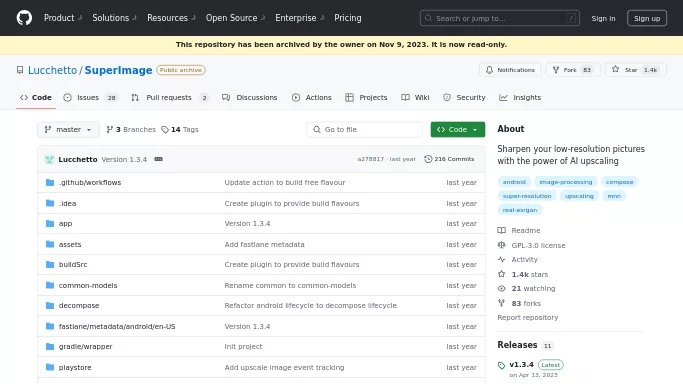Viewport: 683px width, 384px height.
Task: View the 216 Commits history
Action: (x=449, y=159)
